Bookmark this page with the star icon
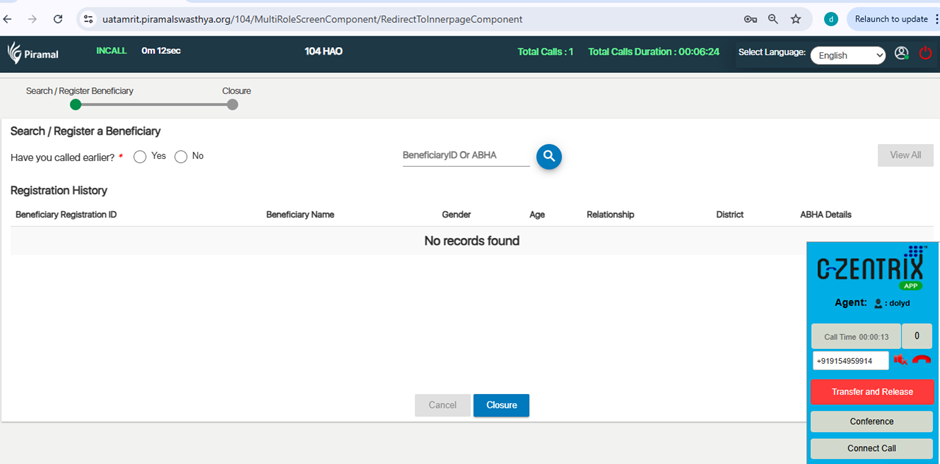940x464 pixels. (x=796, y=19)
